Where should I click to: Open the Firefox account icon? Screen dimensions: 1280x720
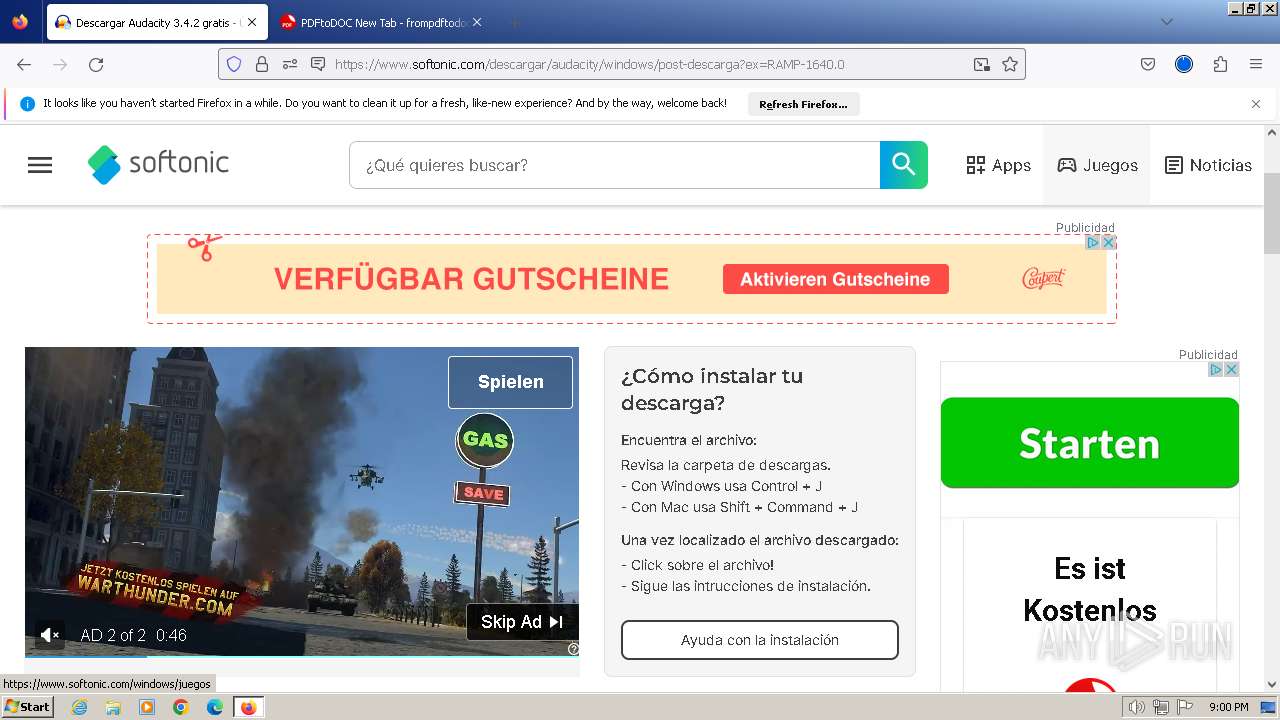point(1184,64)
